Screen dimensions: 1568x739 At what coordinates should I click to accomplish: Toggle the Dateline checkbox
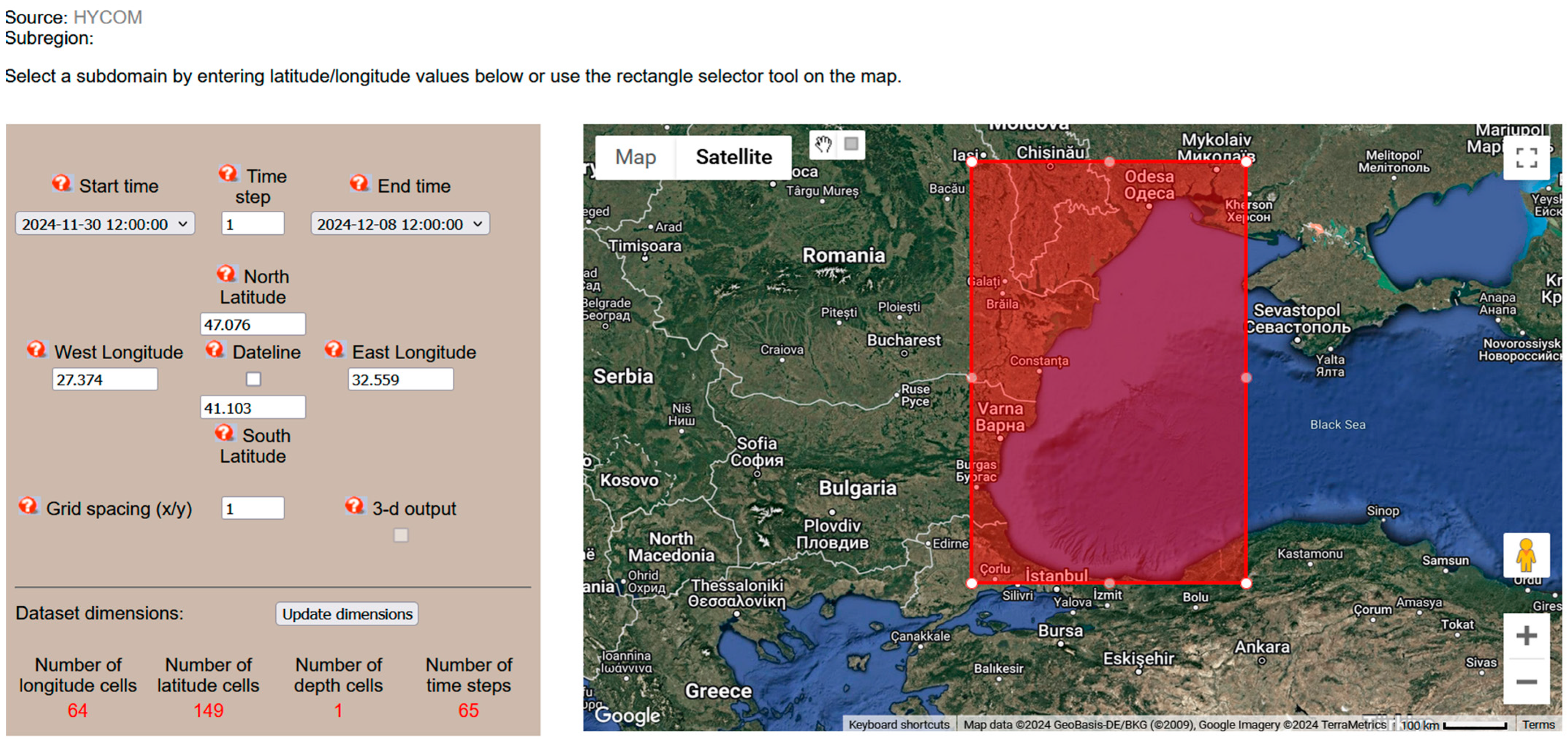[x=253, y=379]
